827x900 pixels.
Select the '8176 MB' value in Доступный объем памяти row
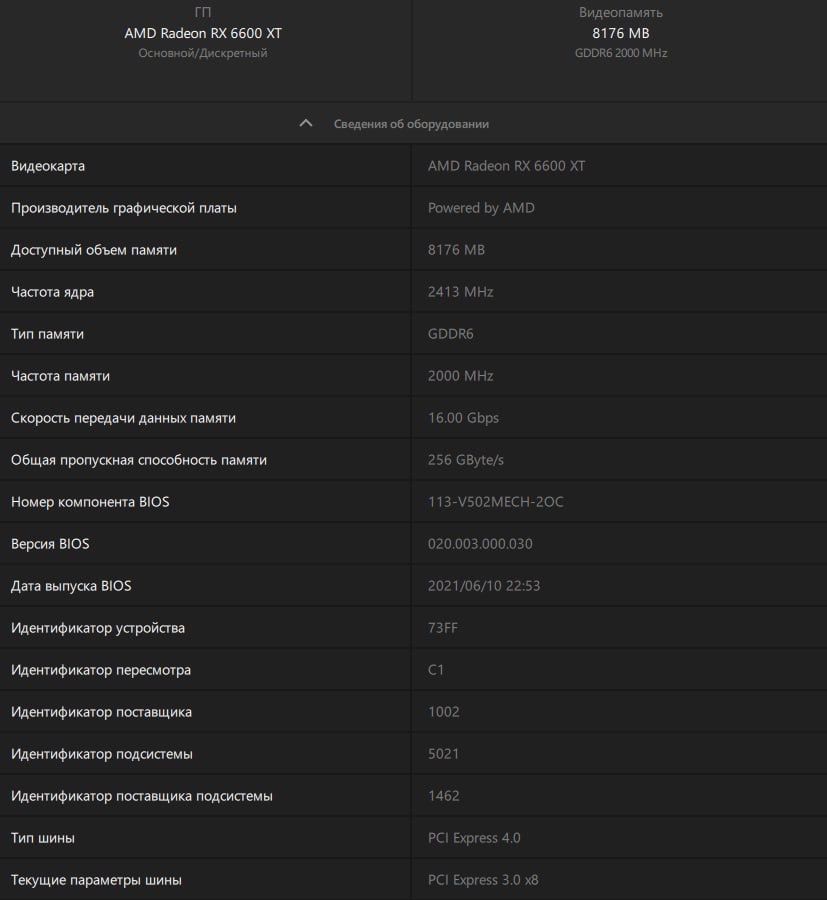pyautogui.click(x=456, y=250)
